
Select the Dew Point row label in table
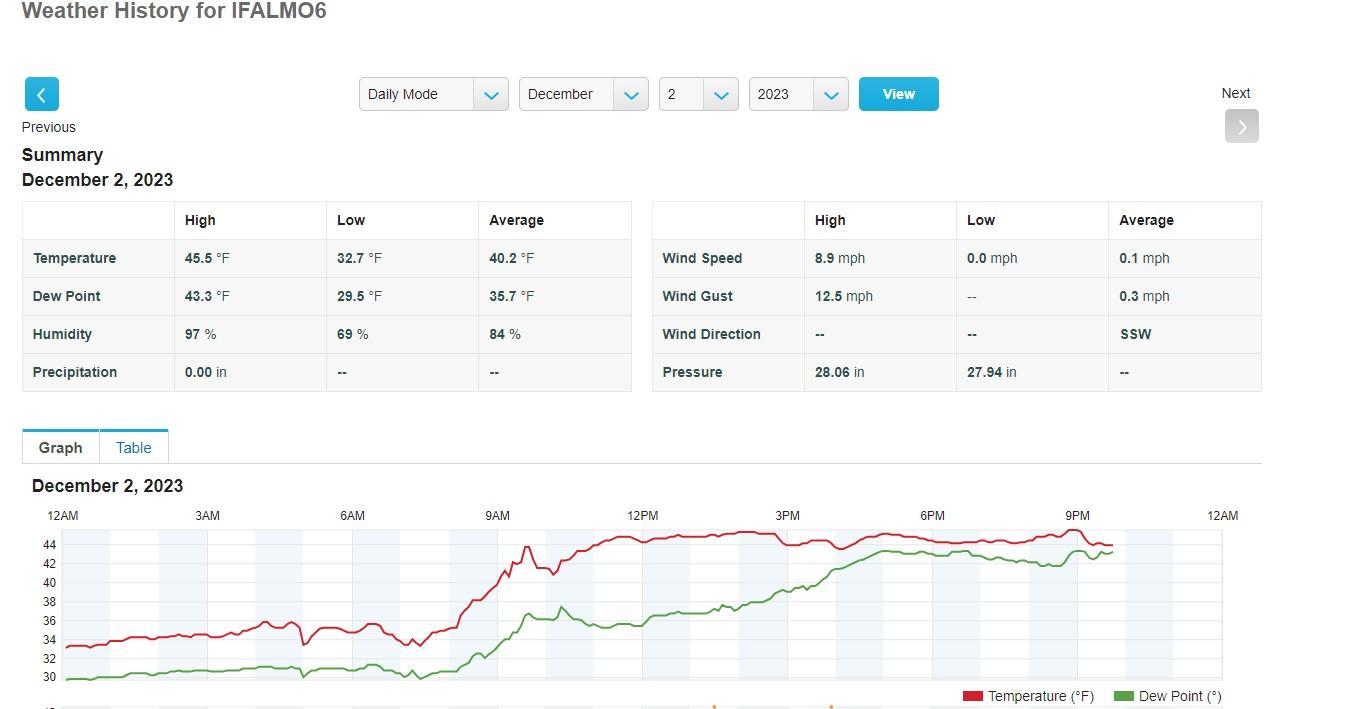[x=67, y=296]
